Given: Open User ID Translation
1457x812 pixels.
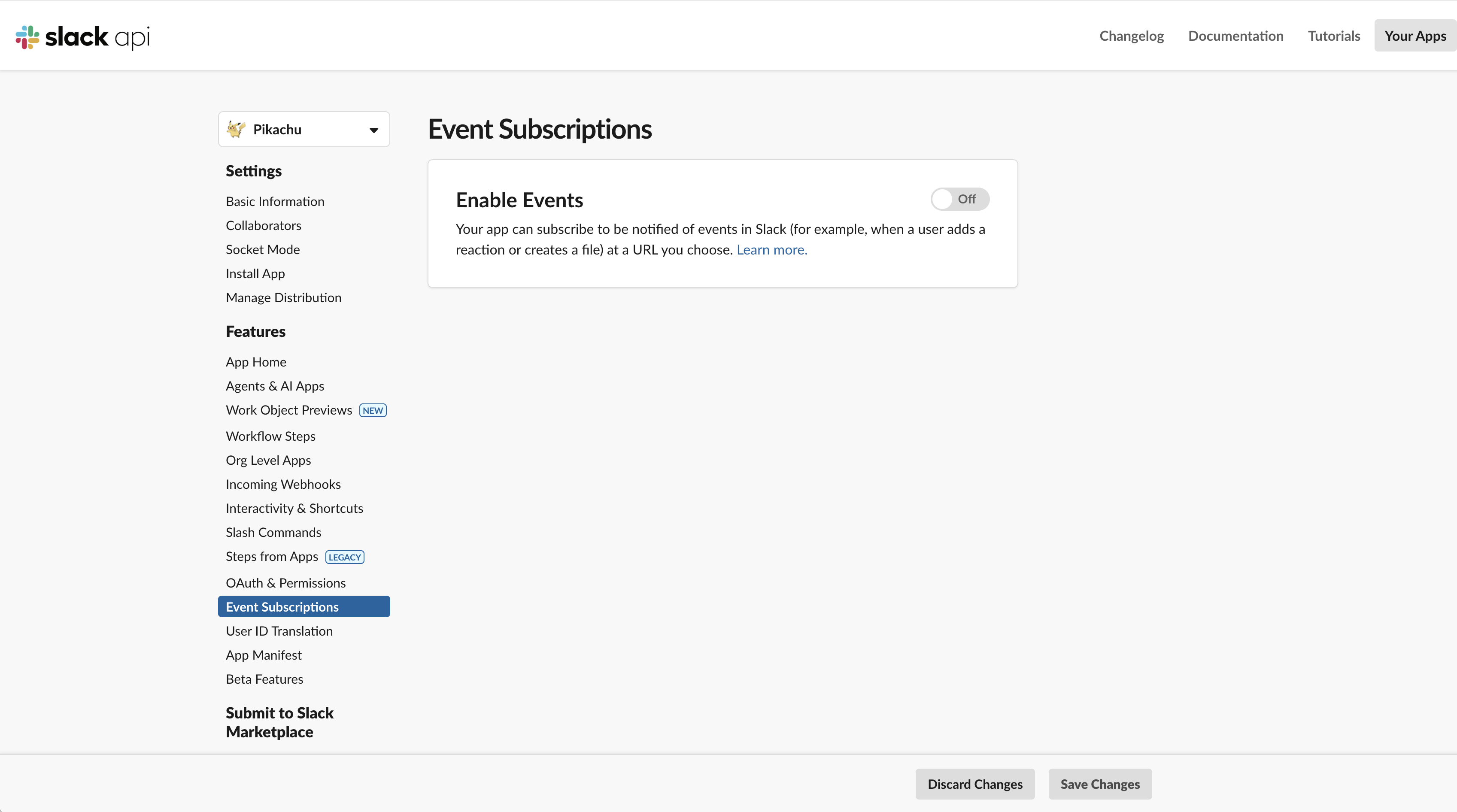Looking at the screenshot, I should 279,631.
